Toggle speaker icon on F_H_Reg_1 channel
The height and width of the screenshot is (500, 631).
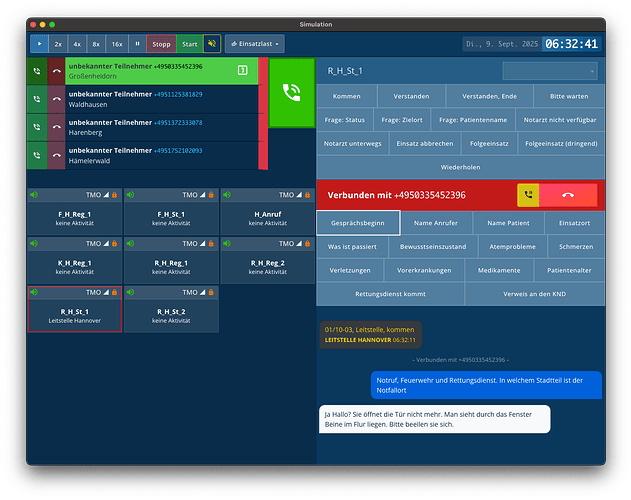(x=34, y=194)
